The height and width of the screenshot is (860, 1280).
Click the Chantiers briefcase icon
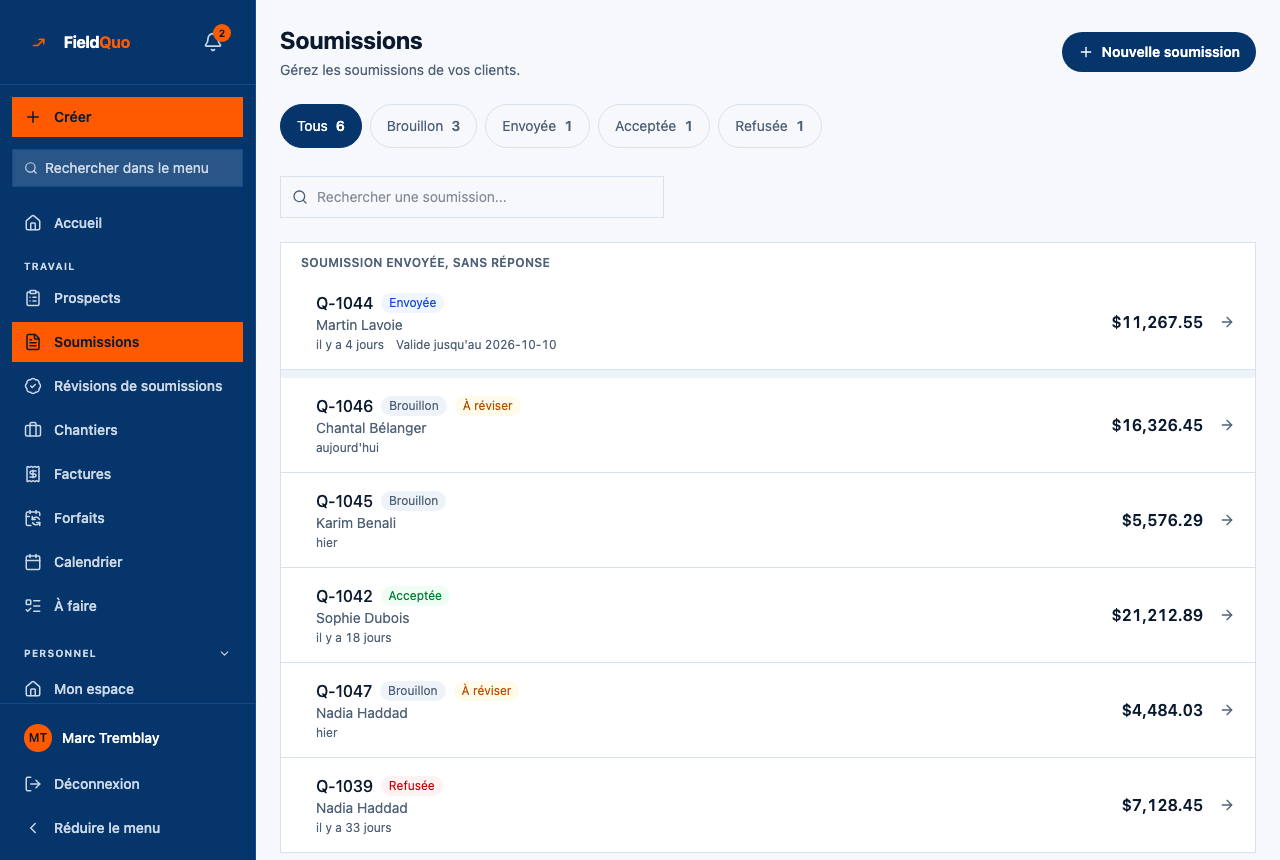pyautogui.click(x=33, y=430)
